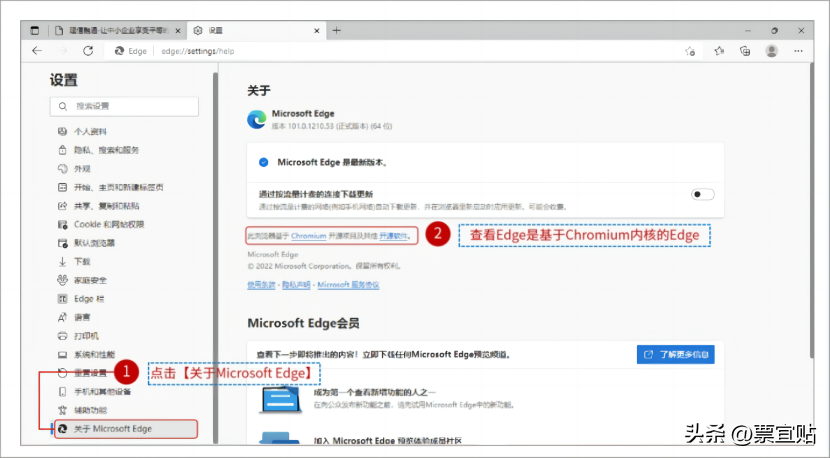Add this page to favorites star icon

click(x=690, y=51)
